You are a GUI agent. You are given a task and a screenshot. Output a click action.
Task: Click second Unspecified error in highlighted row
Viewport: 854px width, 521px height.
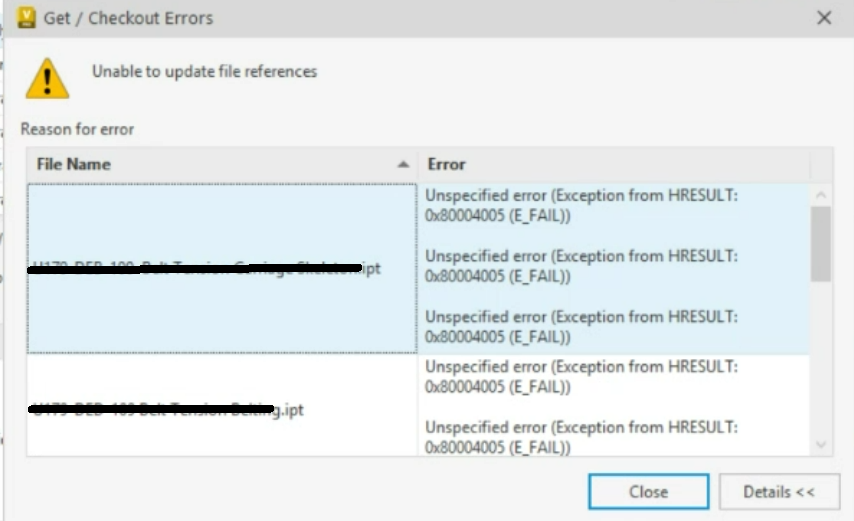581,266
